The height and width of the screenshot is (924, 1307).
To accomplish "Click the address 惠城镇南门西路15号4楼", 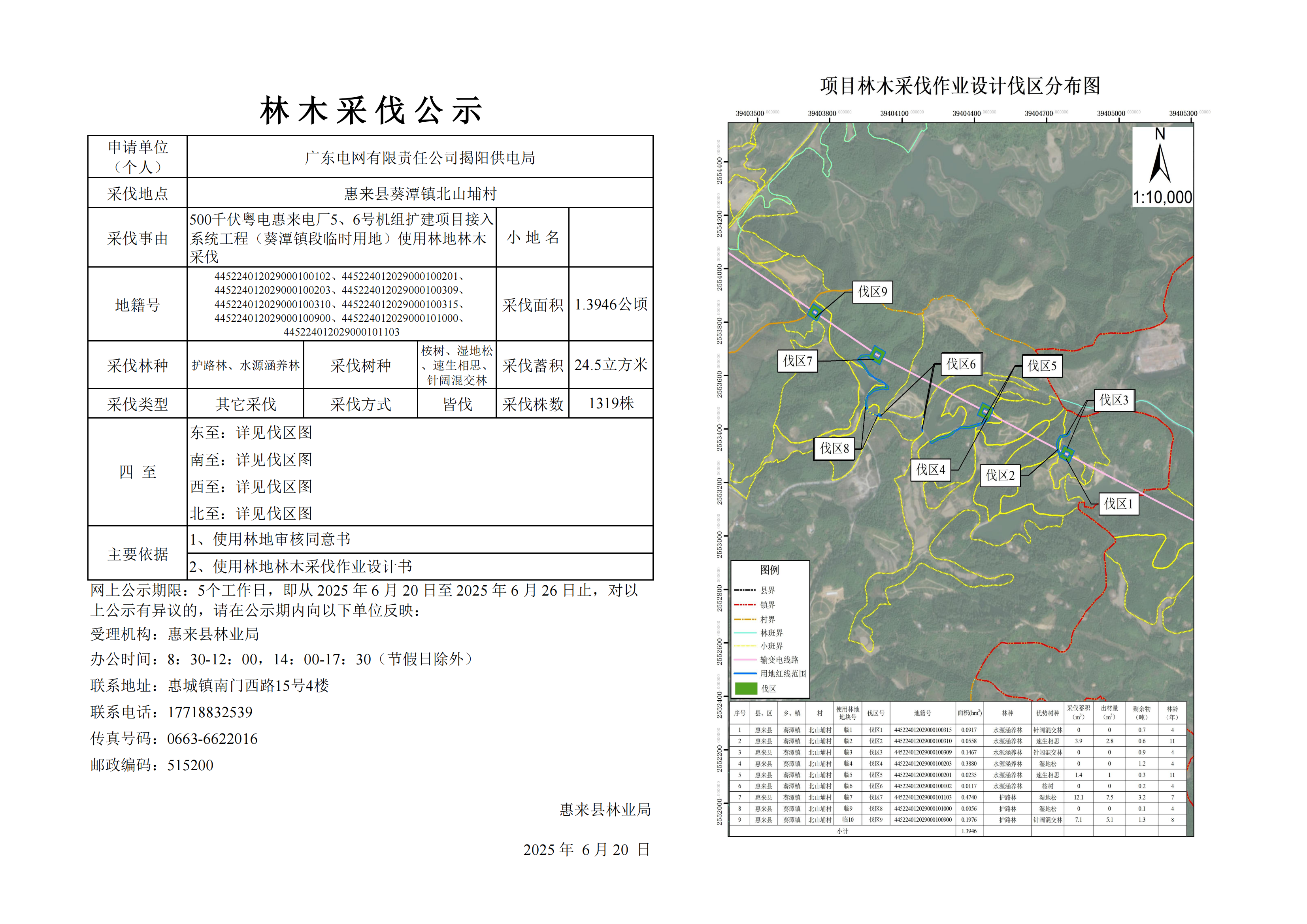I will (x=248, y=685).
